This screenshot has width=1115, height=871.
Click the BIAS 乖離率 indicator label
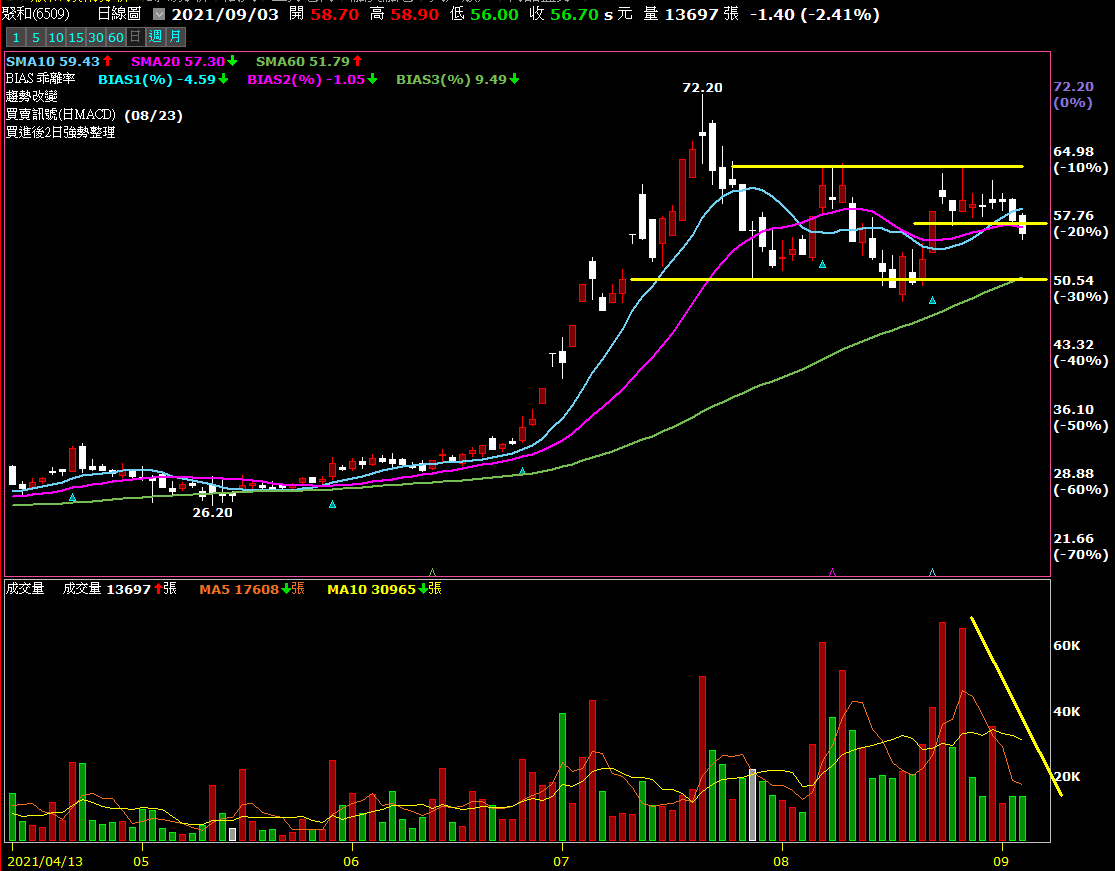(40, 79)
